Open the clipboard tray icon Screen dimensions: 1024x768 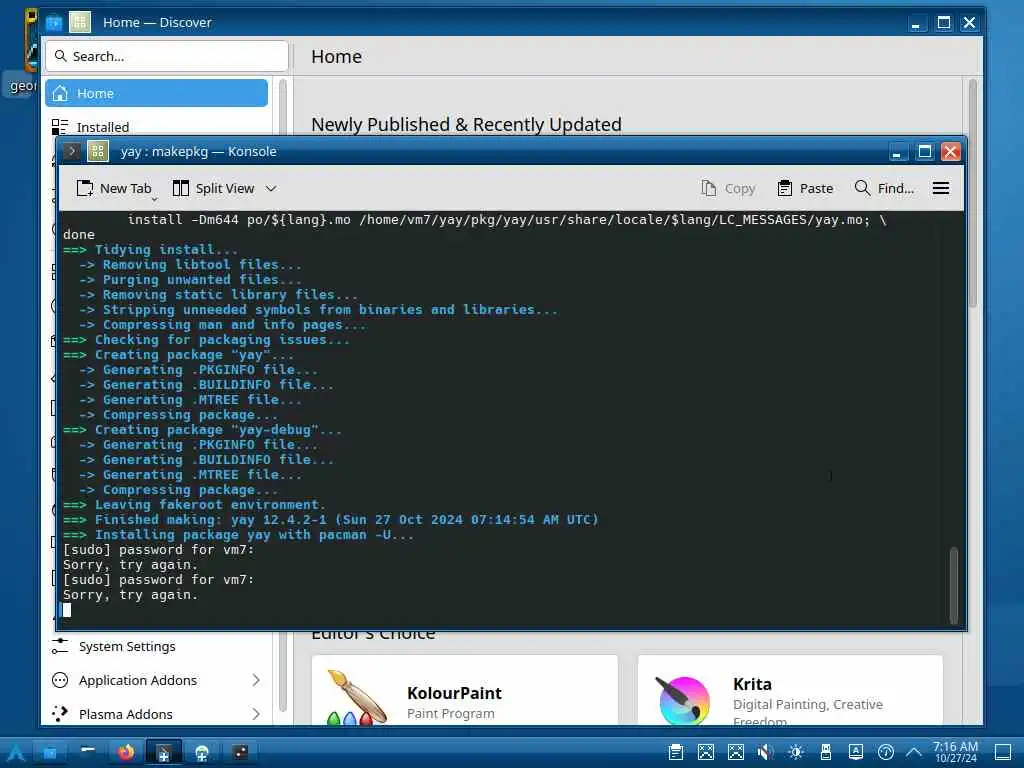[x=676, y=752]
